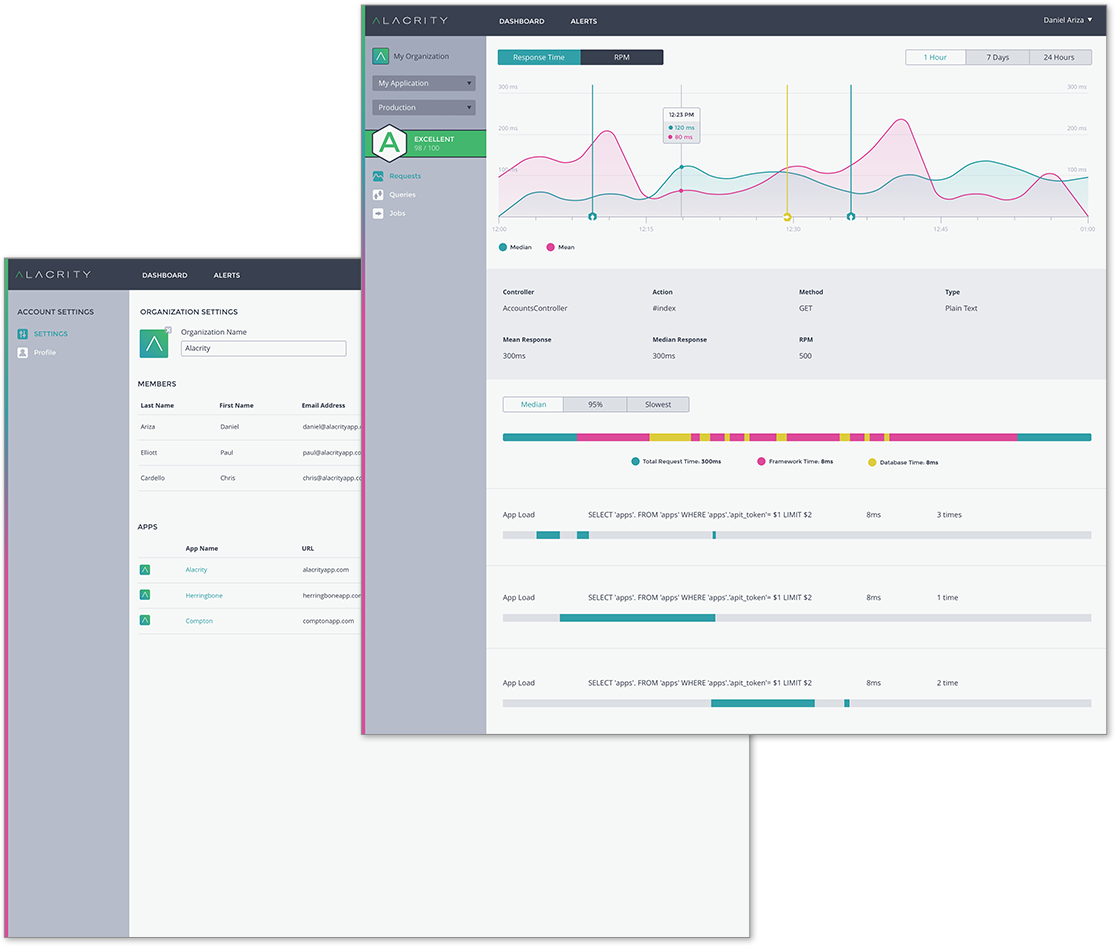The image size is (1115, 946).
Task: Select Slowest breakdown tab
Action: (658, 405)
